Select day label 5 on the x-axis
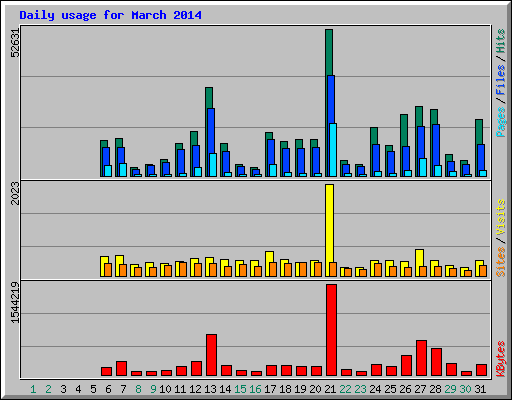This screenshot has width=512, height=400. (x=93, y=389)
